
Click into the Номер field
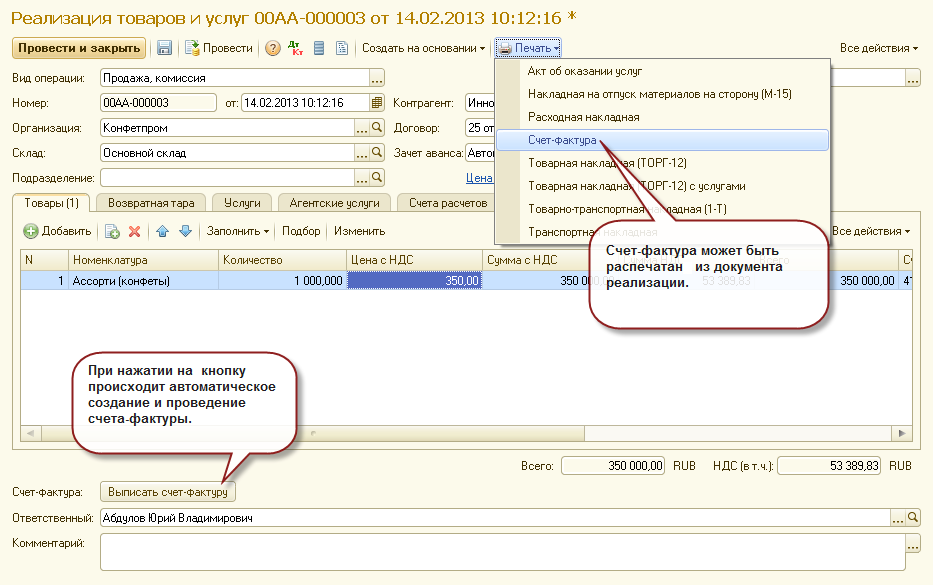pos(158,103)
